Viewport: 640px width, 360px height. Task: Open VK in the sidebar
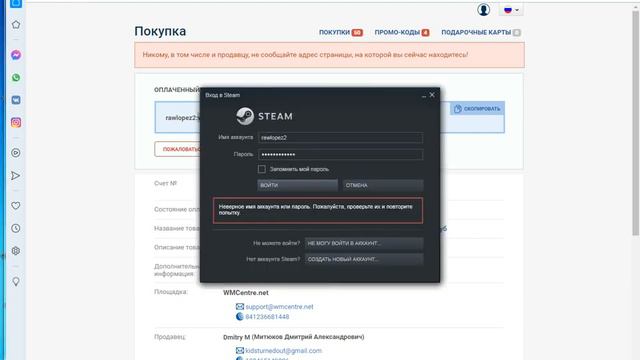pos(16,100)
